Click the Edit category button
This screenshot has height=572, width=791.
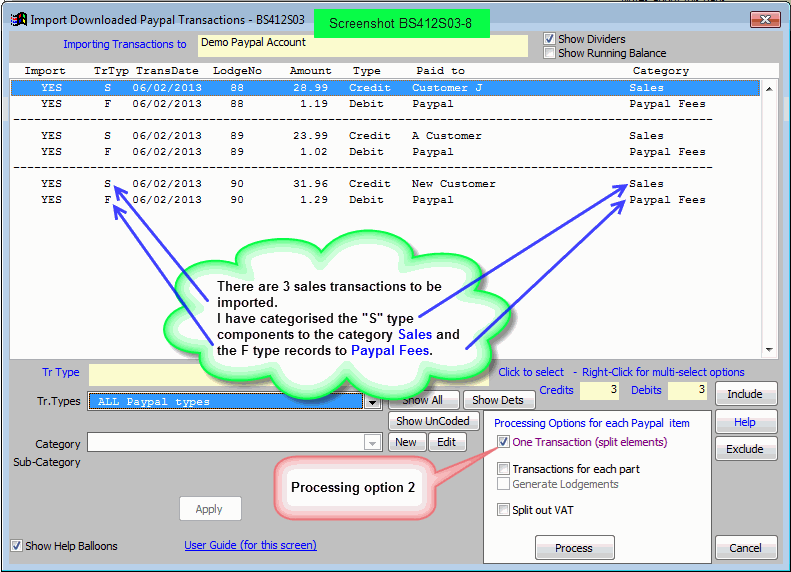[x=446, y=442]
